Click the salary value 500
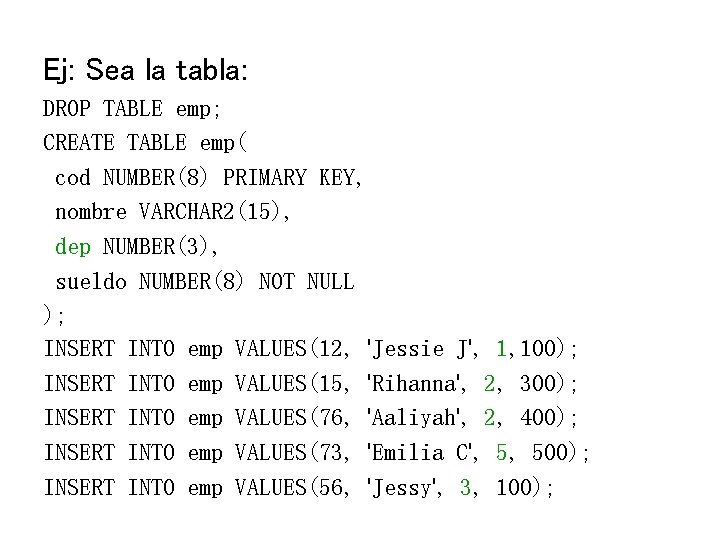Screen dimensions: 720x540 [550, 452]
